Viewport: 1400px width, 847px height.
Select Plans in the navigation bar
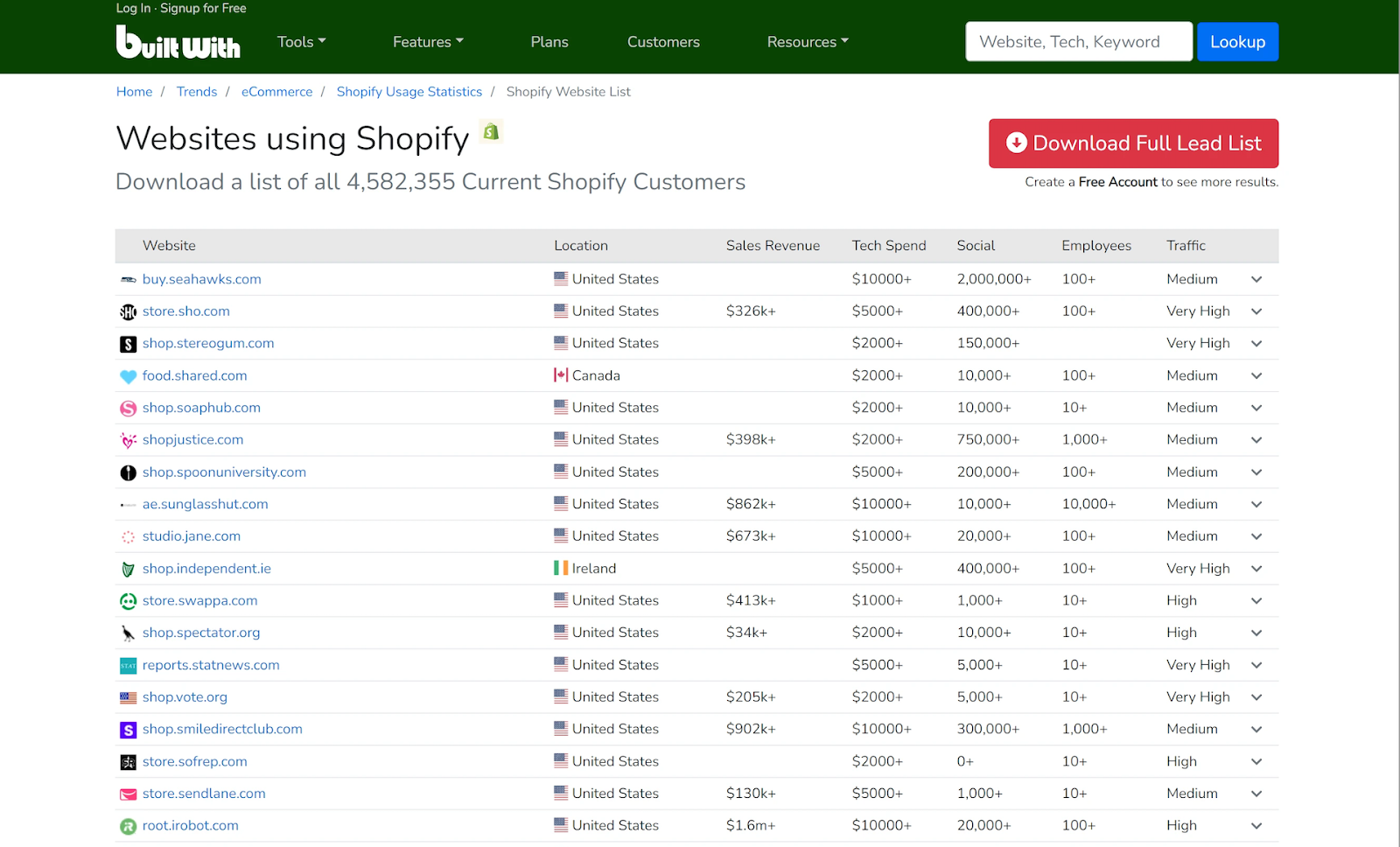549,41
